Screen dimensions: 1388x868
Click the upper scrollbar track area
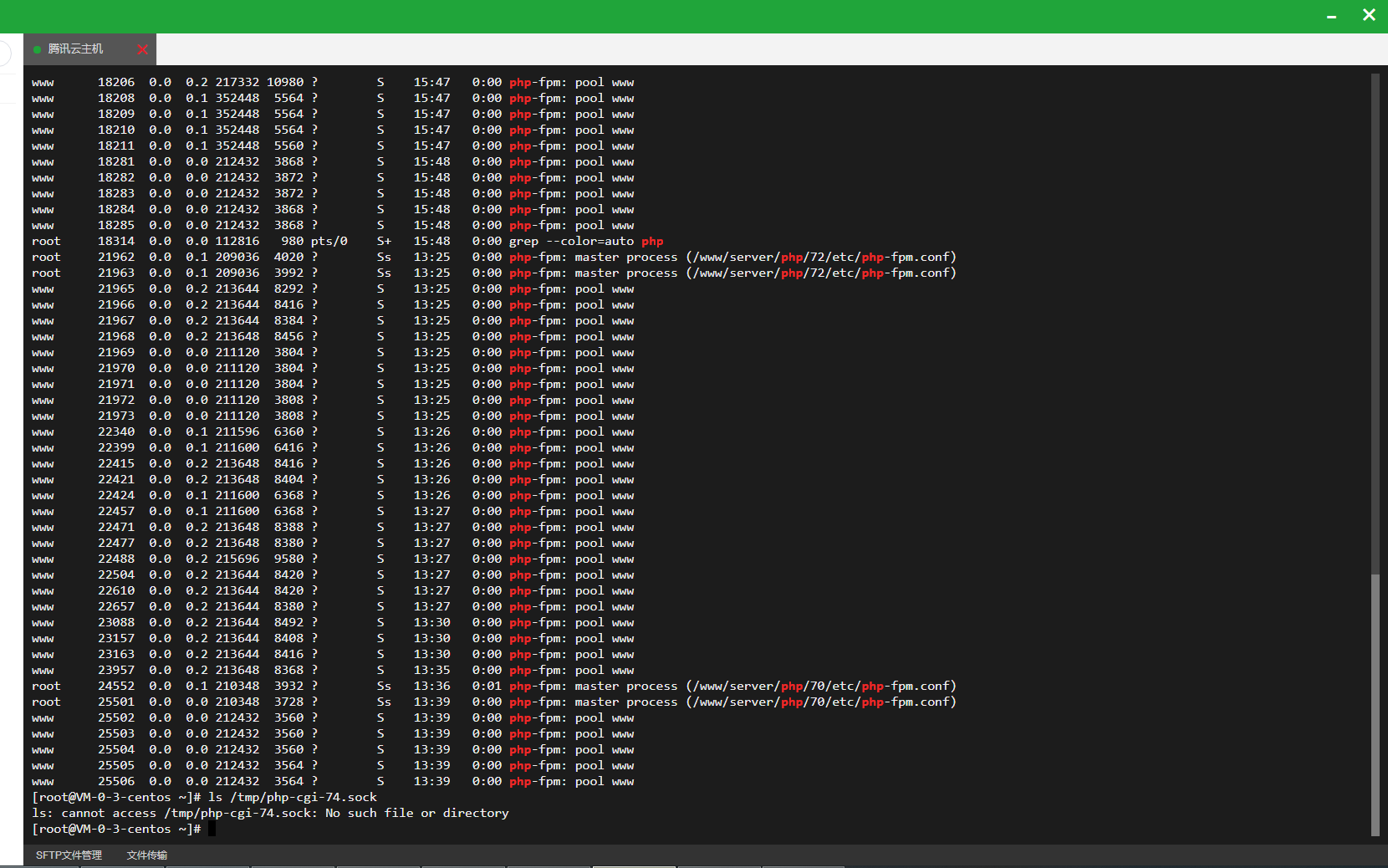pos(1375,324)
